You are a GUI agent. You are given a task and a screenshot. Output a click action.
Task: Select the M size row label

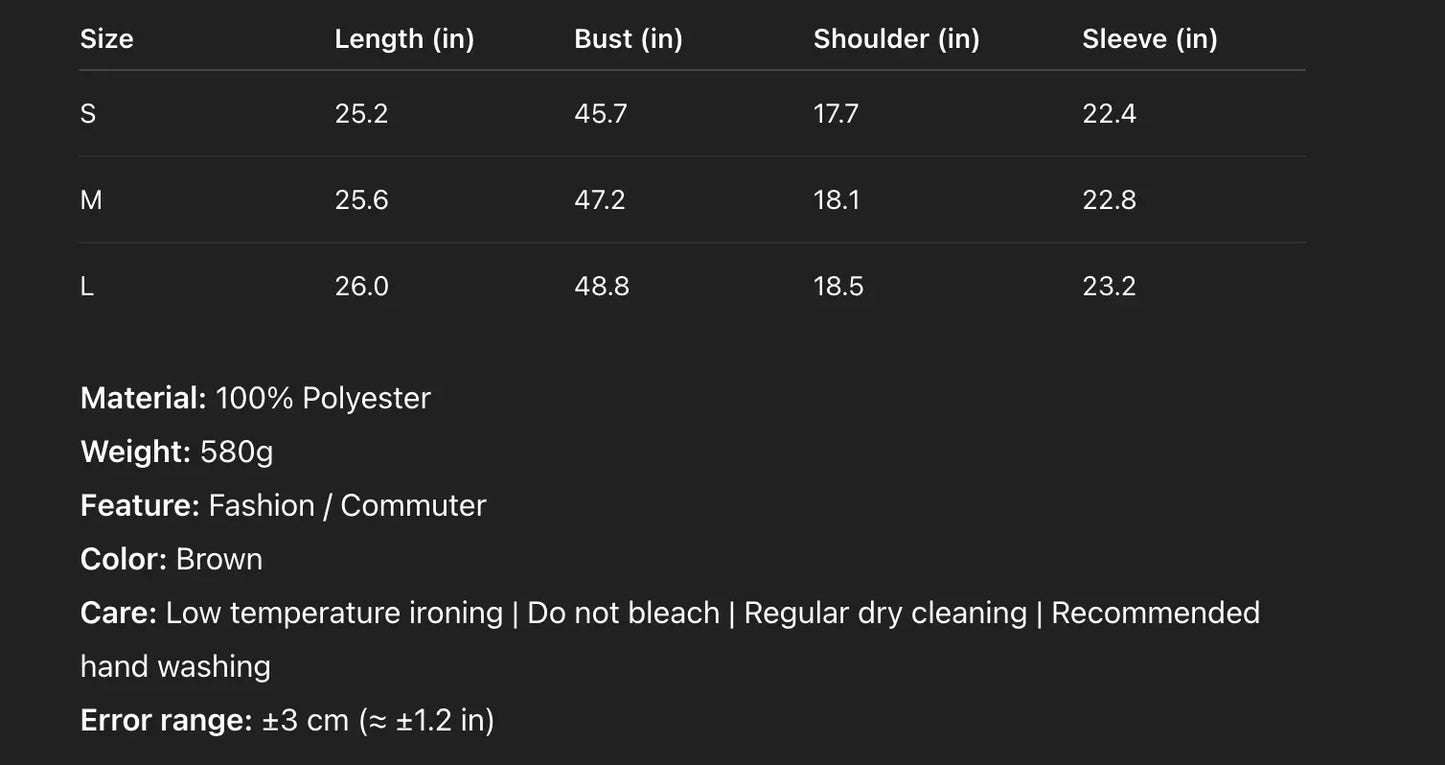click(91, 200)
